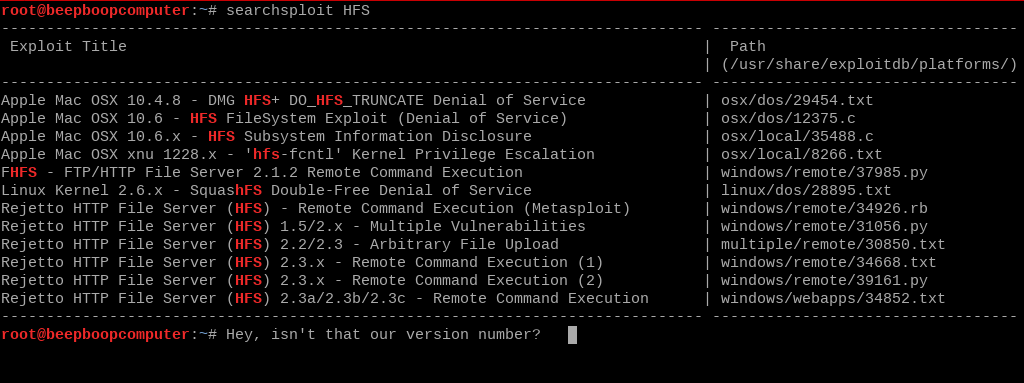
Task: Click the searchsploit HFS command text
Action: [x=298, y=11]
